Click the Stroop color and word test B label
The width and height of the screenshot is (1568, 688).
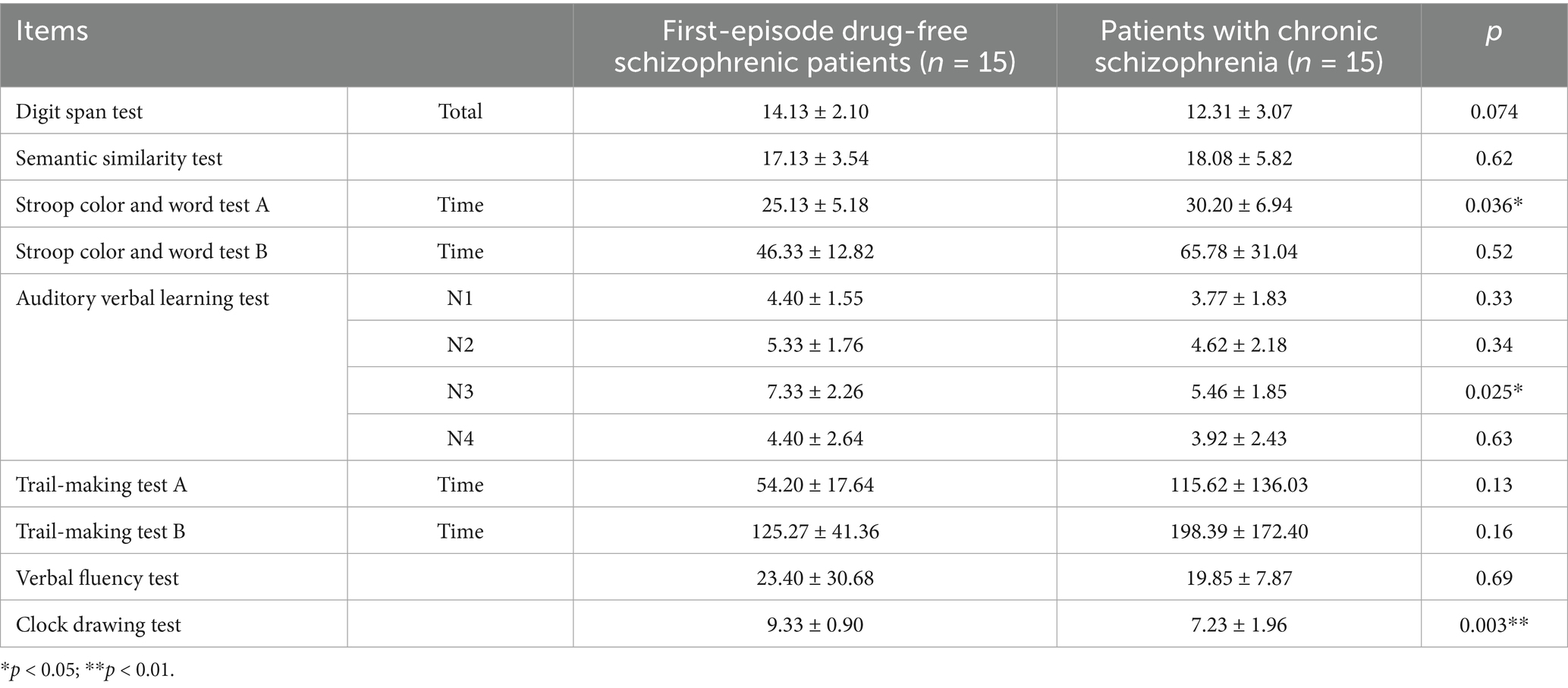[x=142, y=252]
